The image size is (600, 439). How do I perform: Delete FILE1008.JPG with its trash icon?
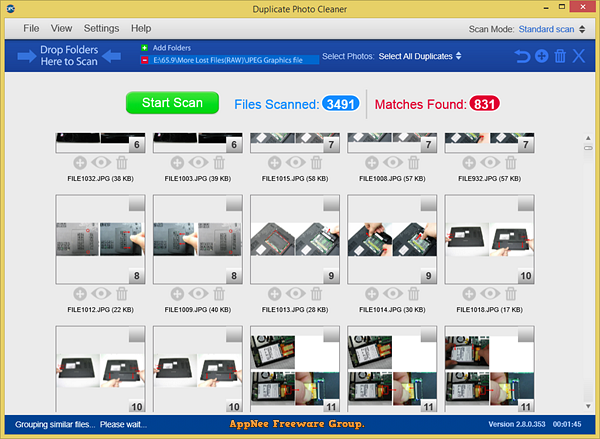pyautogui.click(x=413, y=163)
